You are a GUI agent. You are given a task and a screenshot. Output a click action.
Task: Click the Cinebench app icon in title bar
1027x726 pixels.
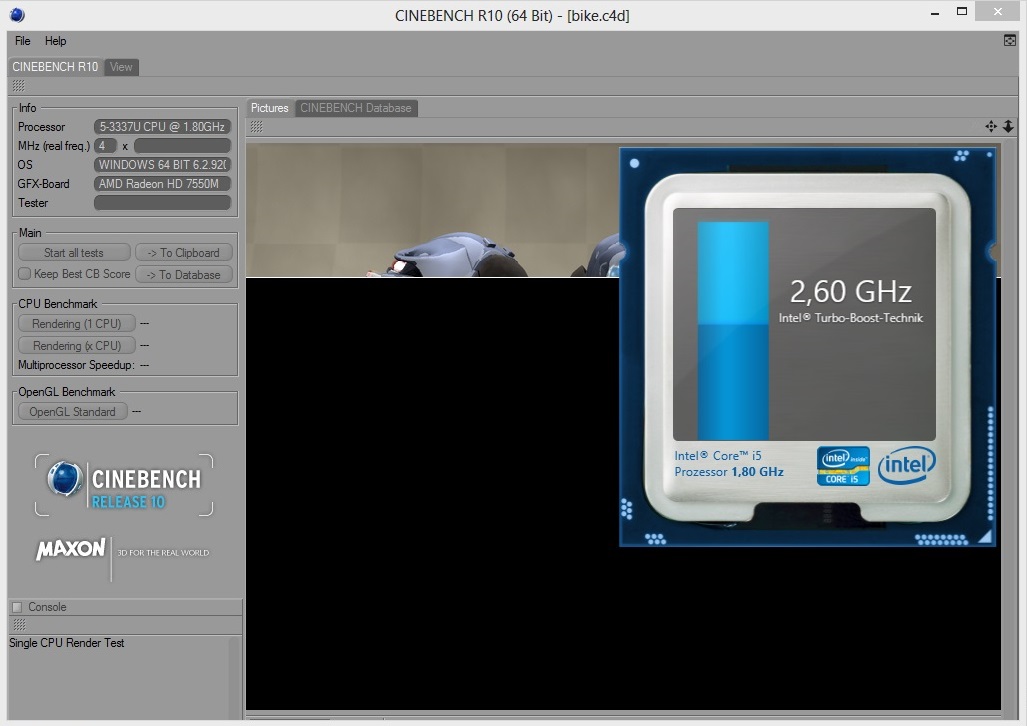tap(17, 14)
